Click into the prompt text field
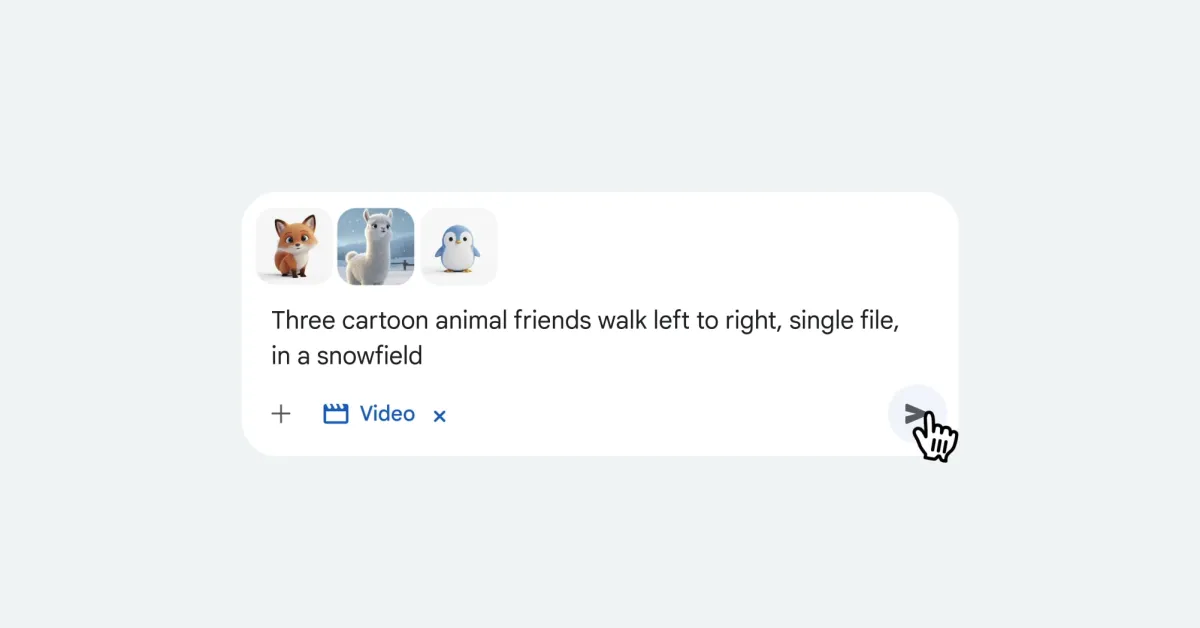This screenshot has width=1200, height=628. [590, 338]
